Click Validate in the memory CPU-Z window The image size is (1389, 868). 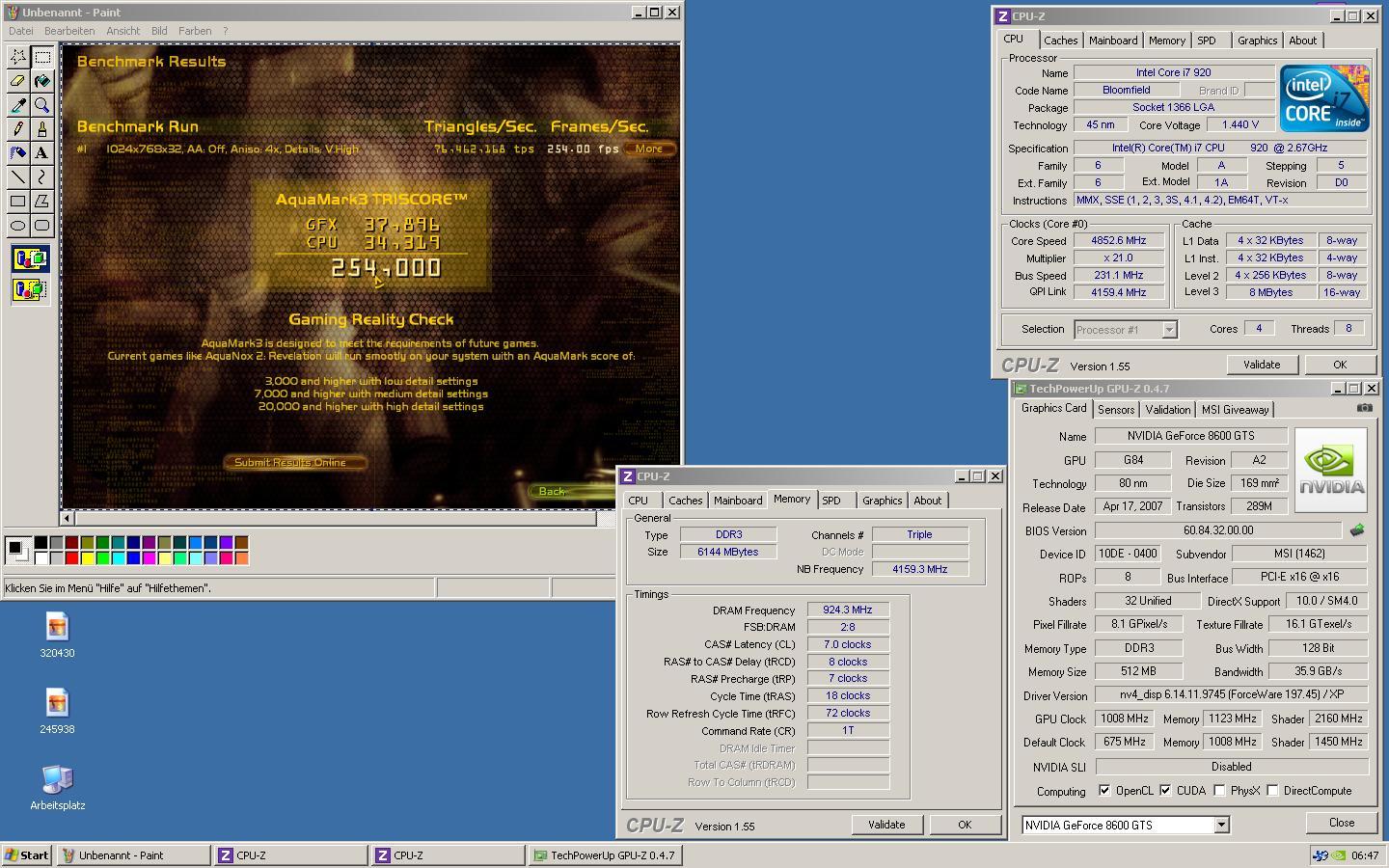point(886,825)
